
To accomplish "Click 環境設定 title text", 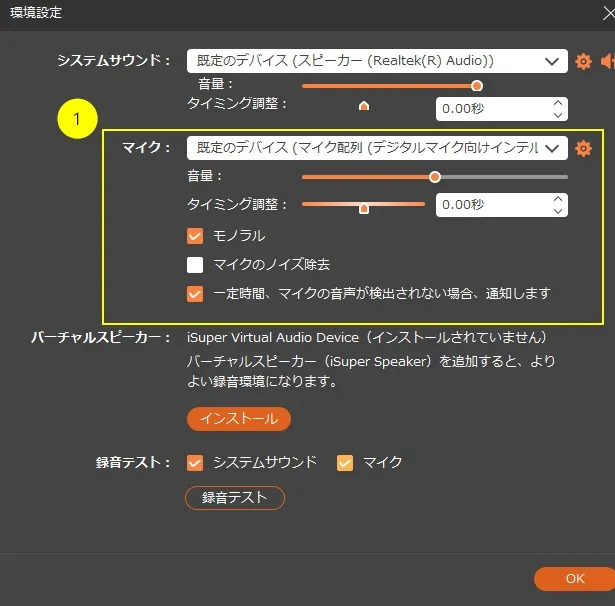I will (x=36, y=13).
